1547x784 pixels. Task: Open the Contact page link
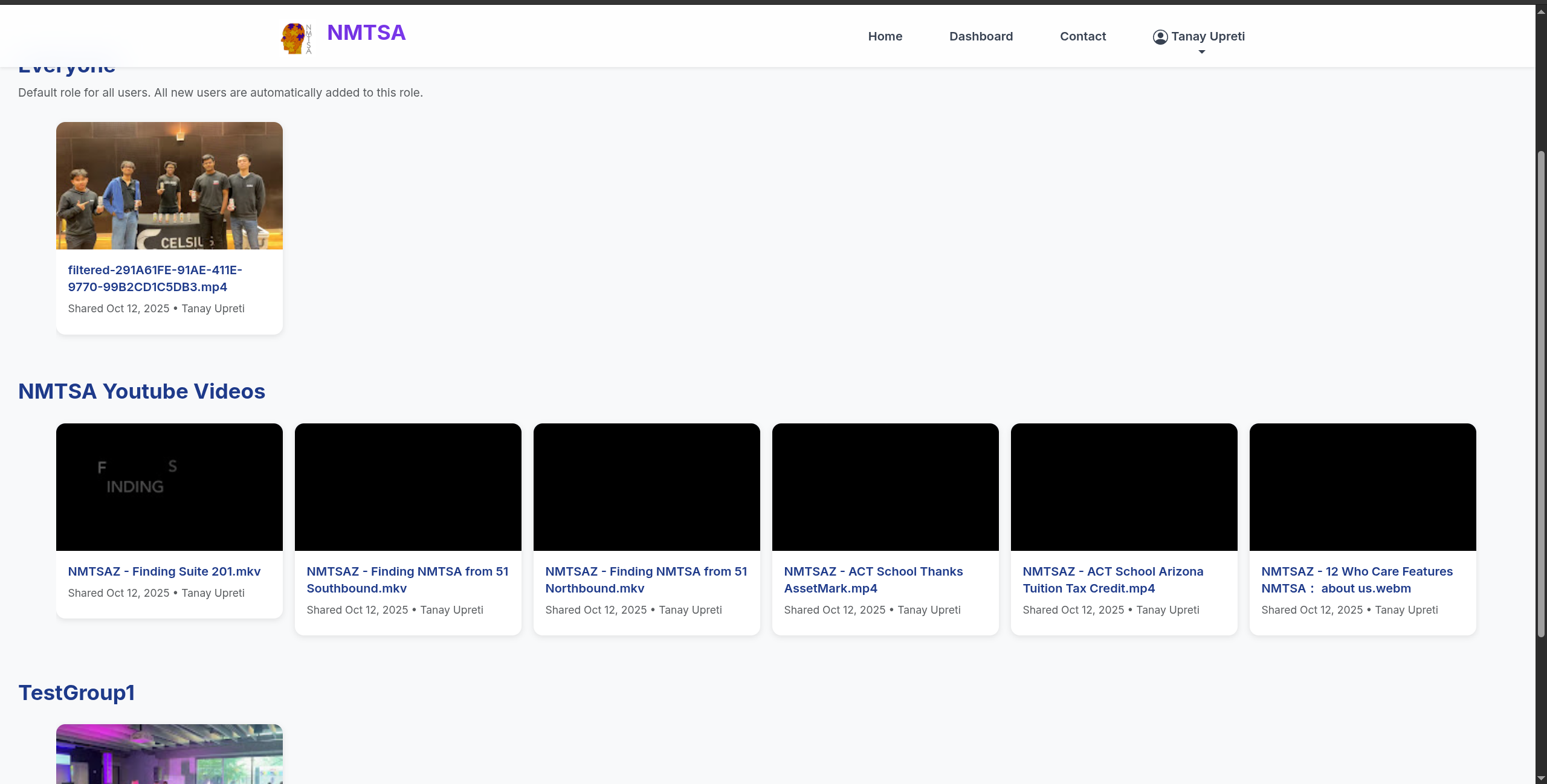(1082, 36)
